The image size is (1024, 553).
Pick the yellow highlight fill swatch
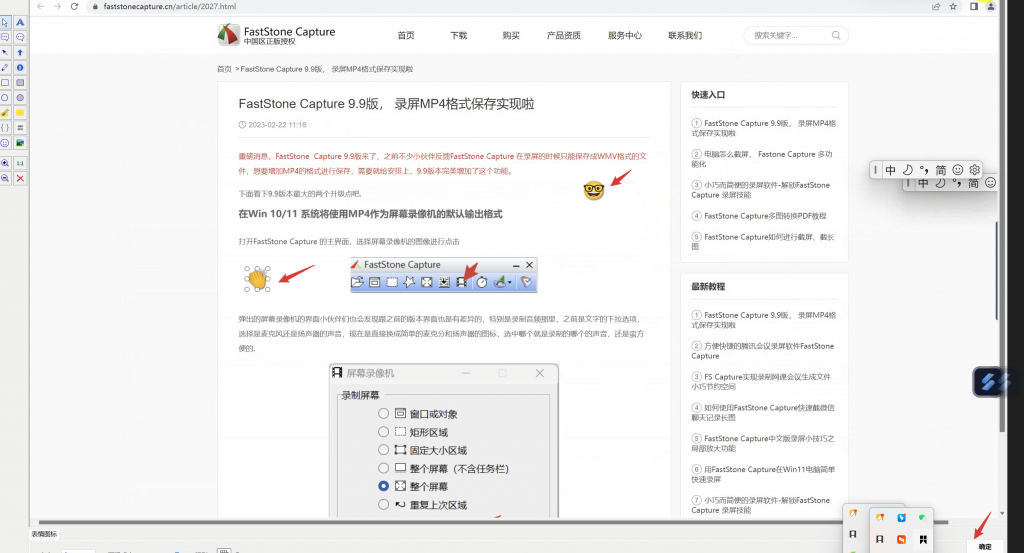pyautogui.click(x=20, y=113)
